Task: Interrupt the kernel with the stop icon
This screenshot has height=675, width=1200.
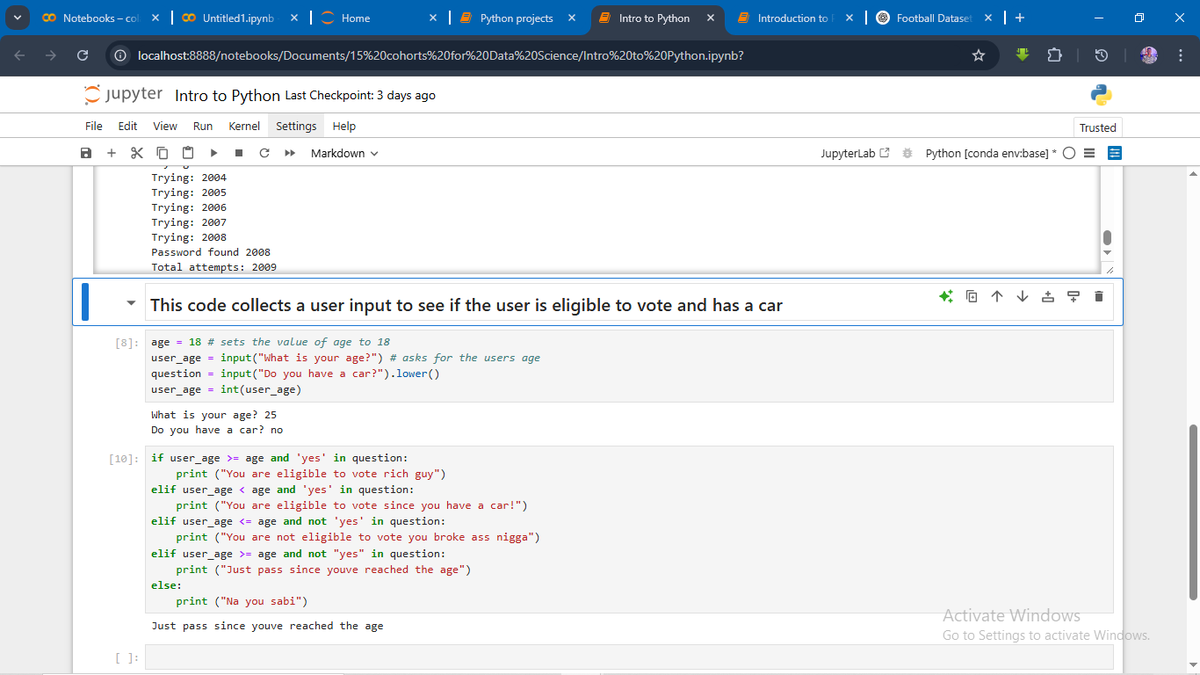Action: (239, 153)
